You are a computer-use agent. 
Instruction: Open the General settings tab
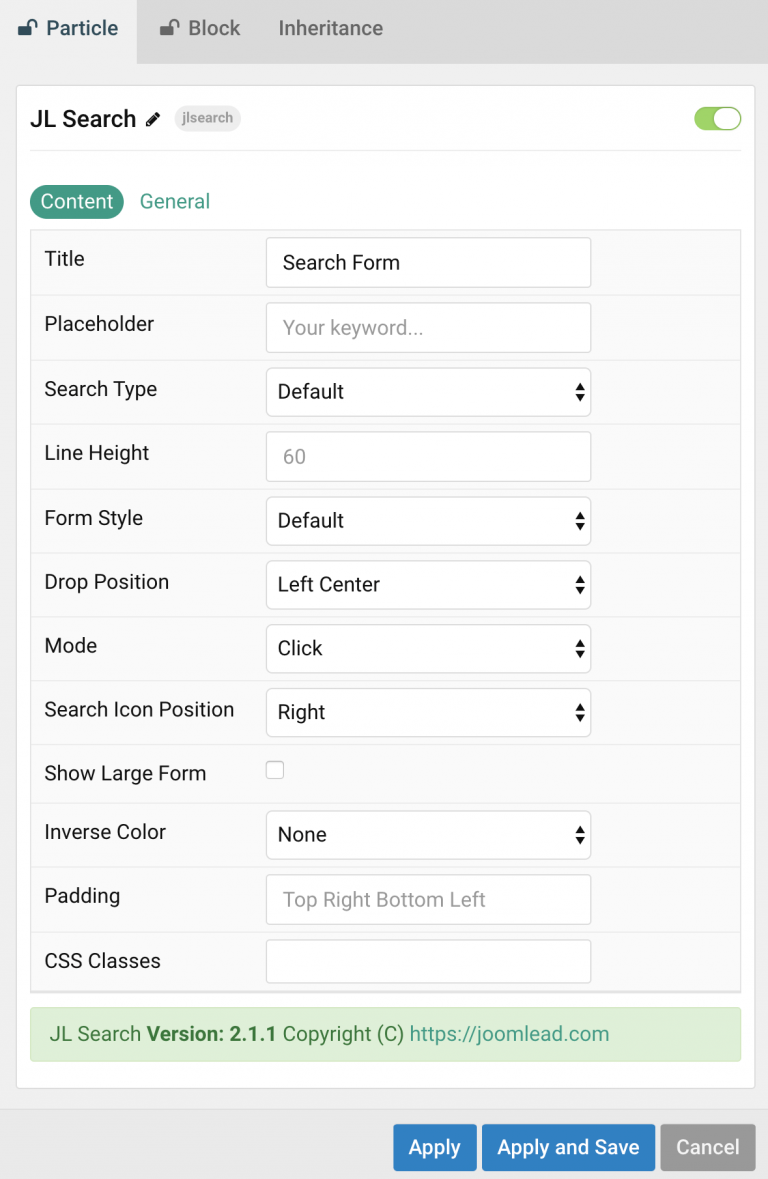point(175,201)
